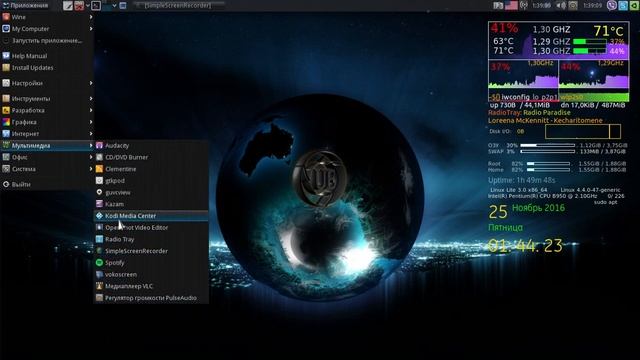This screenshot has height=360, width=640.
Task: Click the My Computer menu icon
Action: tap(6, 29)
